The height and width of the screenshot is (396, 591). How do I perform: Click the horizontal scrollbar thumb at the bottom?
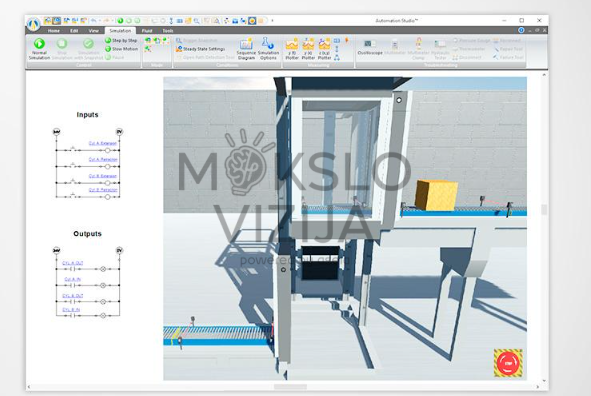(x=290, y=387)
